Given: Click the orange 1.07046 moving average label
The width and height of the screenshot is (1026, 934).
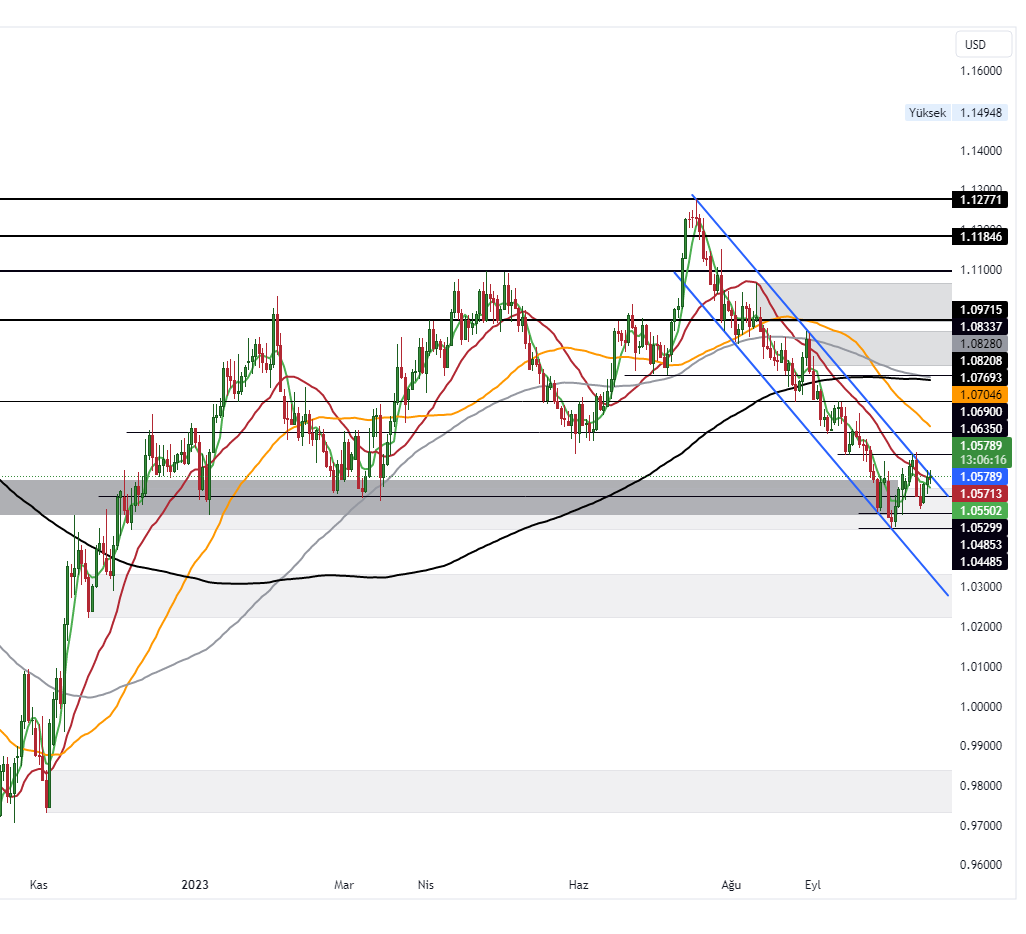Looking at the screenshot, I should [982, 395].
